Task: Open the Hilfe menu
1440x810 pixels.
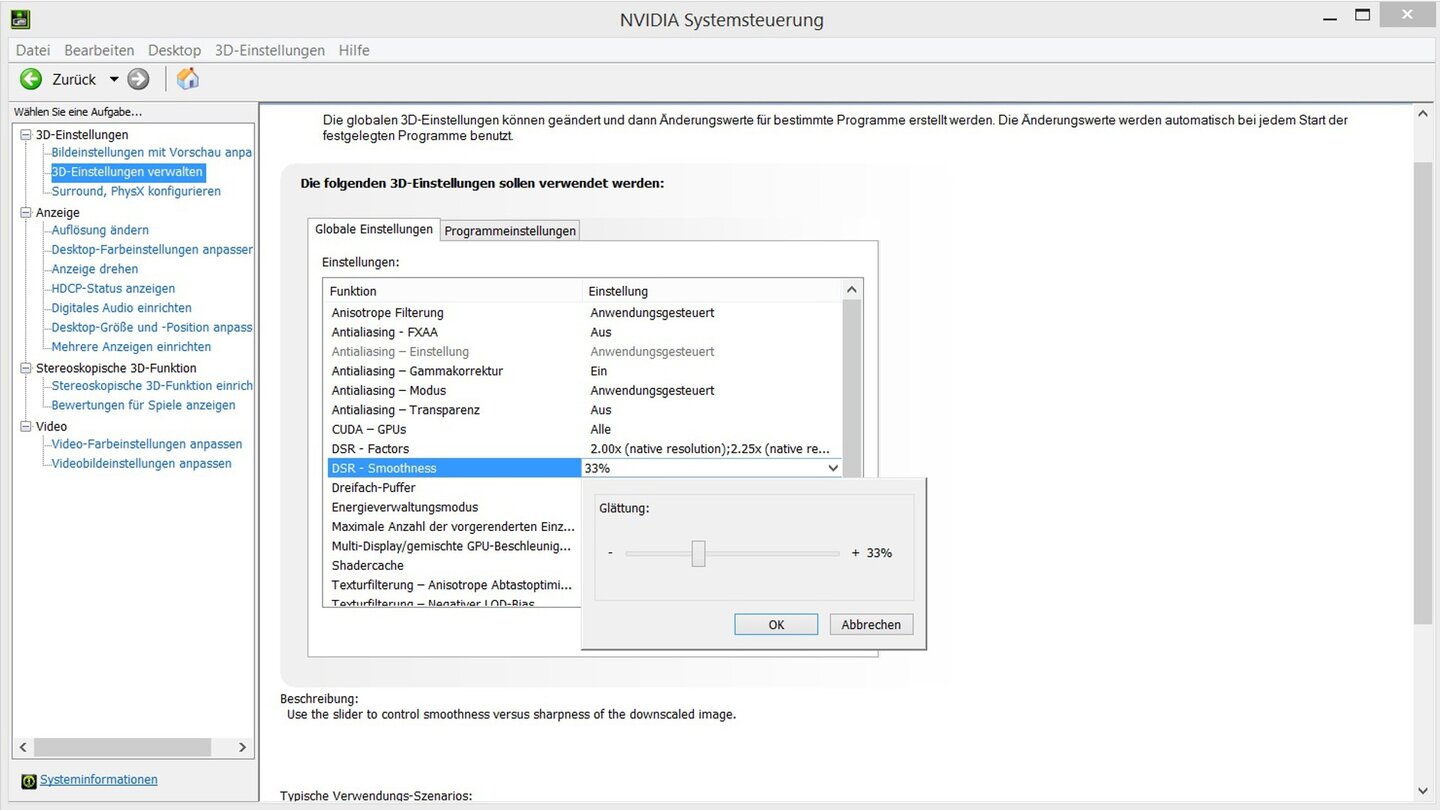Action: pyautogui.click(x=354, y=50)
